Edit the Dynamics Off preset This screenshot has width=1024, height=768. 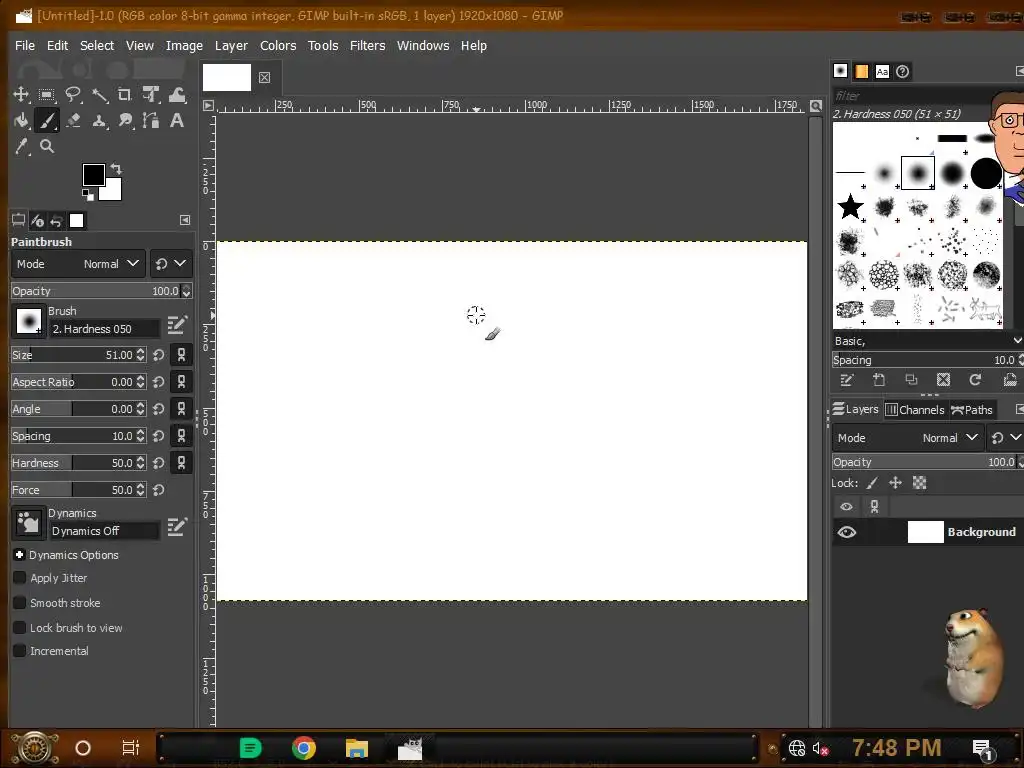click(177, 526)
